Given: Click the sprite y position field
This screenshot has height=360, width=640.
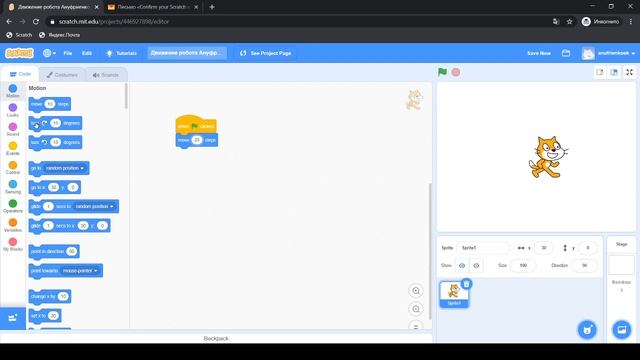Looking at the screenshot, I should pyautogui.click(x=588, y=248).
